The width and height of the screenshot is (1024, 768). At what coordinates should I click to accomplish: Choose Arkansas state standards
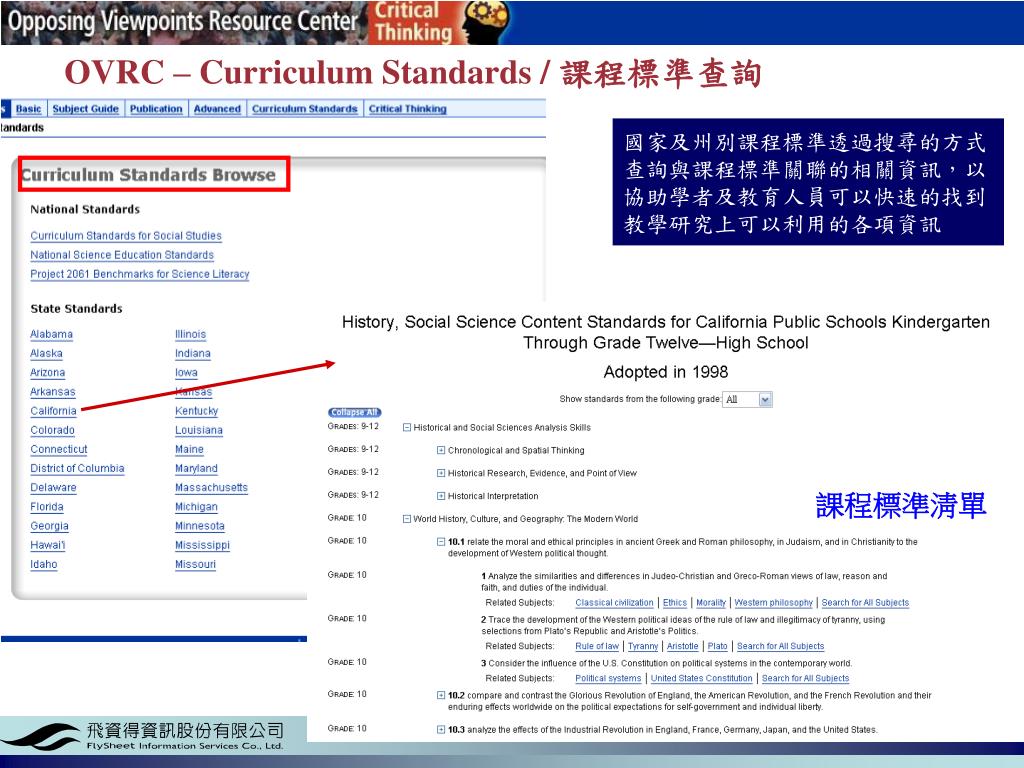tap(53, 392)
